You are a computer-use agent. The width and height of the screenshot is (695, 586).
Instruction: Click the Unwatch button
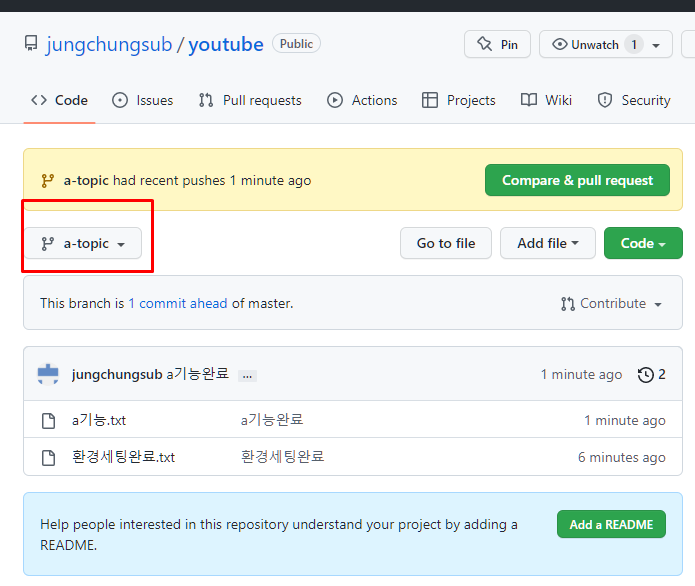pos(606,44)
